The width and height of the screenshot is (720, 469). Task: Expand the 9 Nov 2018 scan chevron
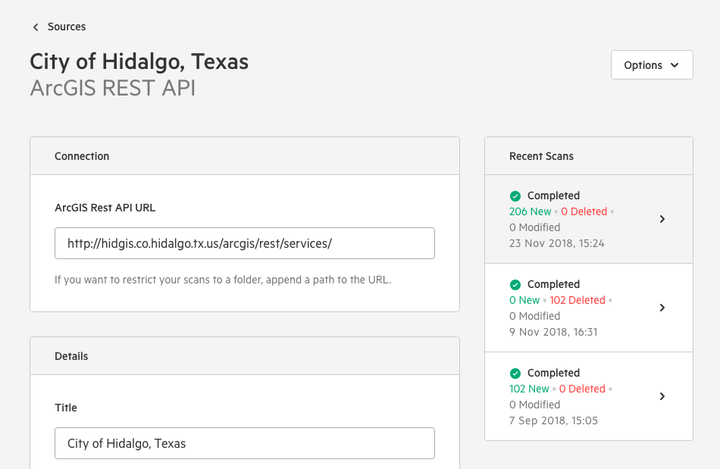coord(662,308)
